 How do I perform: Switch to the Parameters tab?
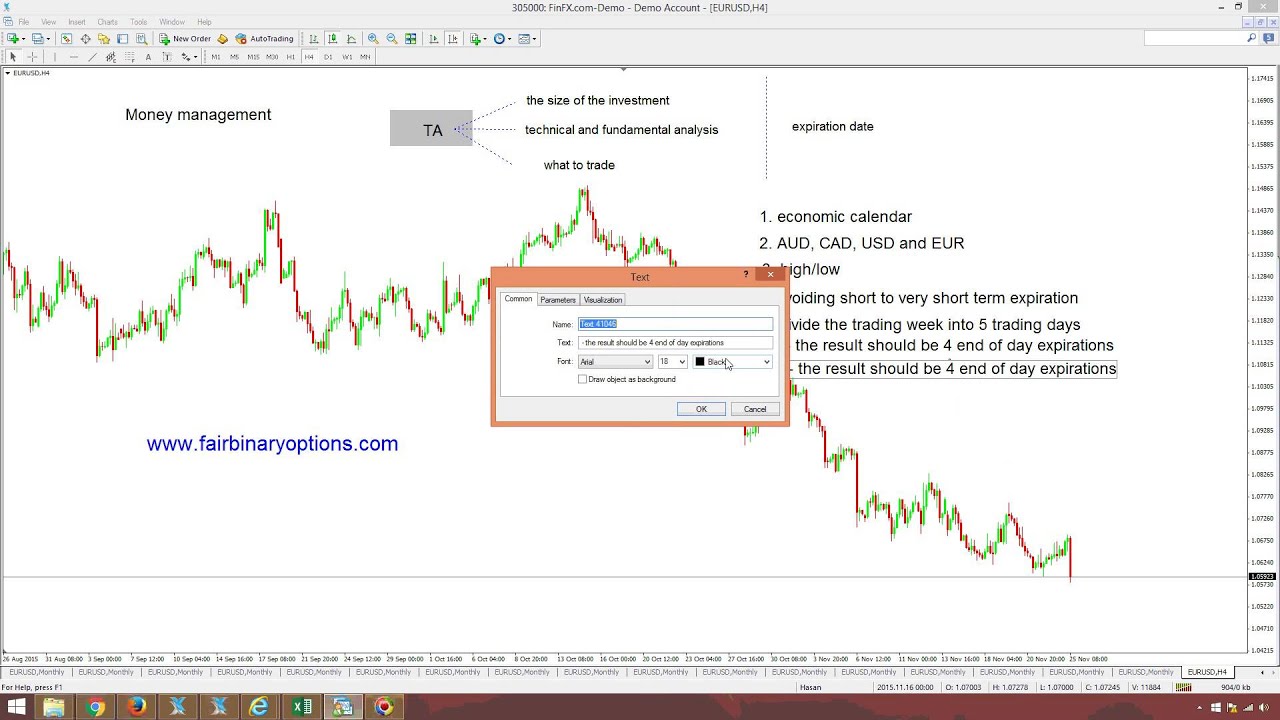558,300
